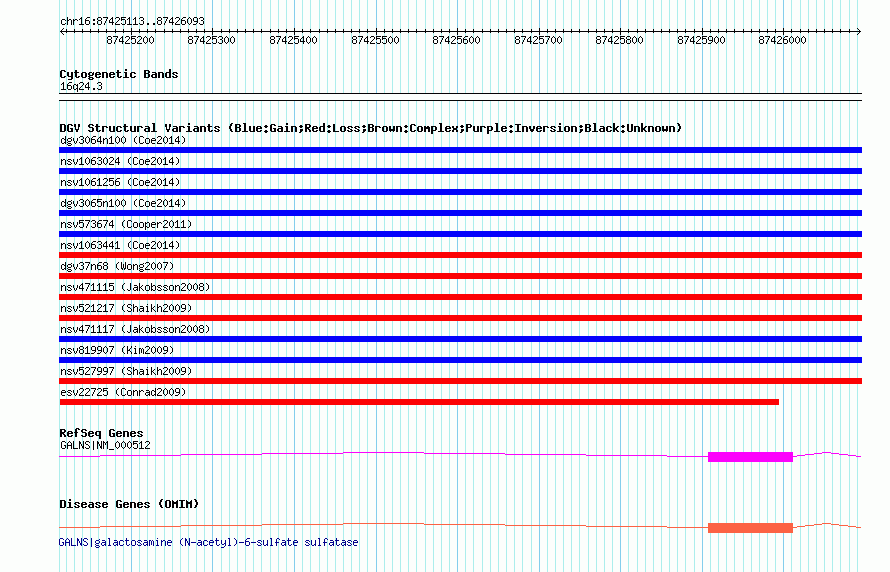Viewport: 890px width, 572px height.
Task: Click the Disease Genes (OMIM) track title
Action: click(x=129, y=504)
